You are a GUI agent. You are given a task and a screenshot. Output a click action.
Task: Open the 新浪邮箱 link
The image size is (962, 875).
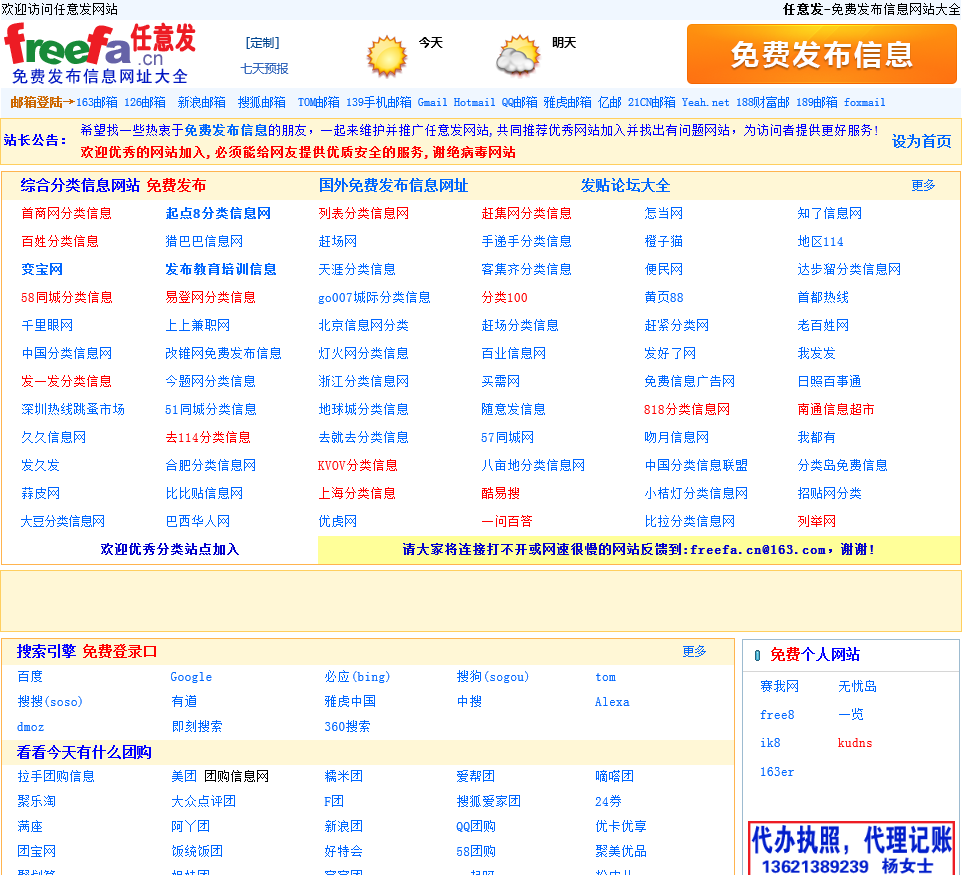[201, 102]
